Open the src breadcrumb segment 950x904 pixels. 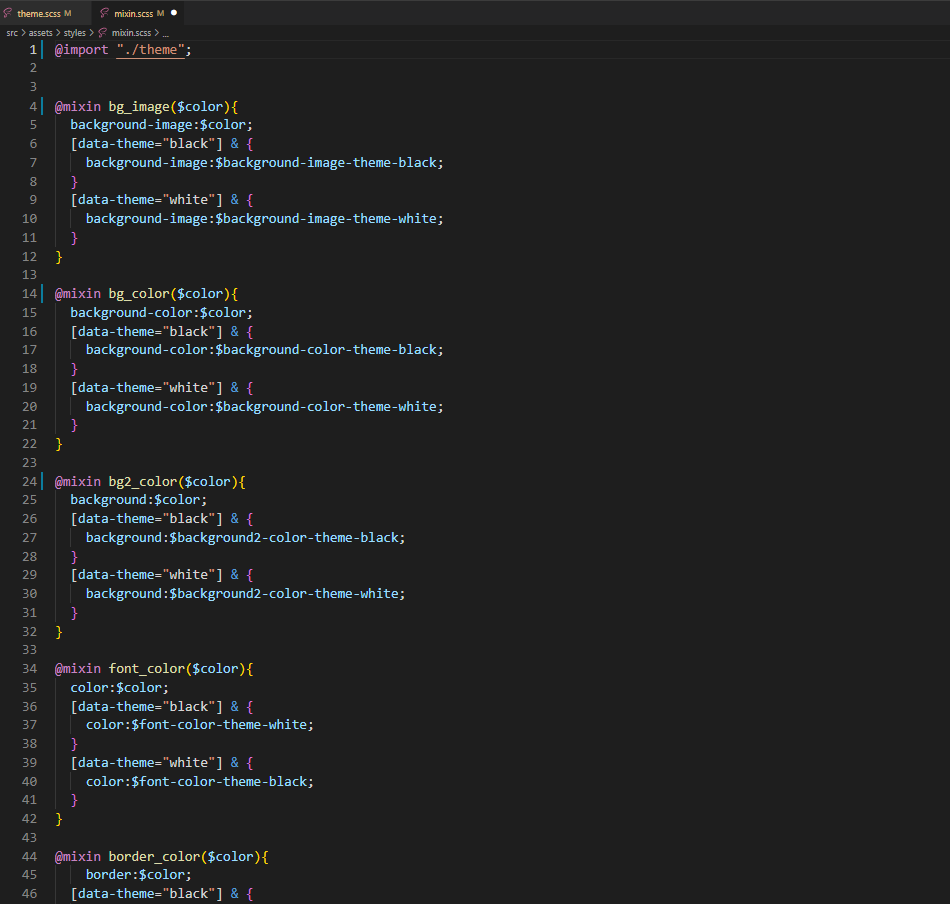coord(12,33)
